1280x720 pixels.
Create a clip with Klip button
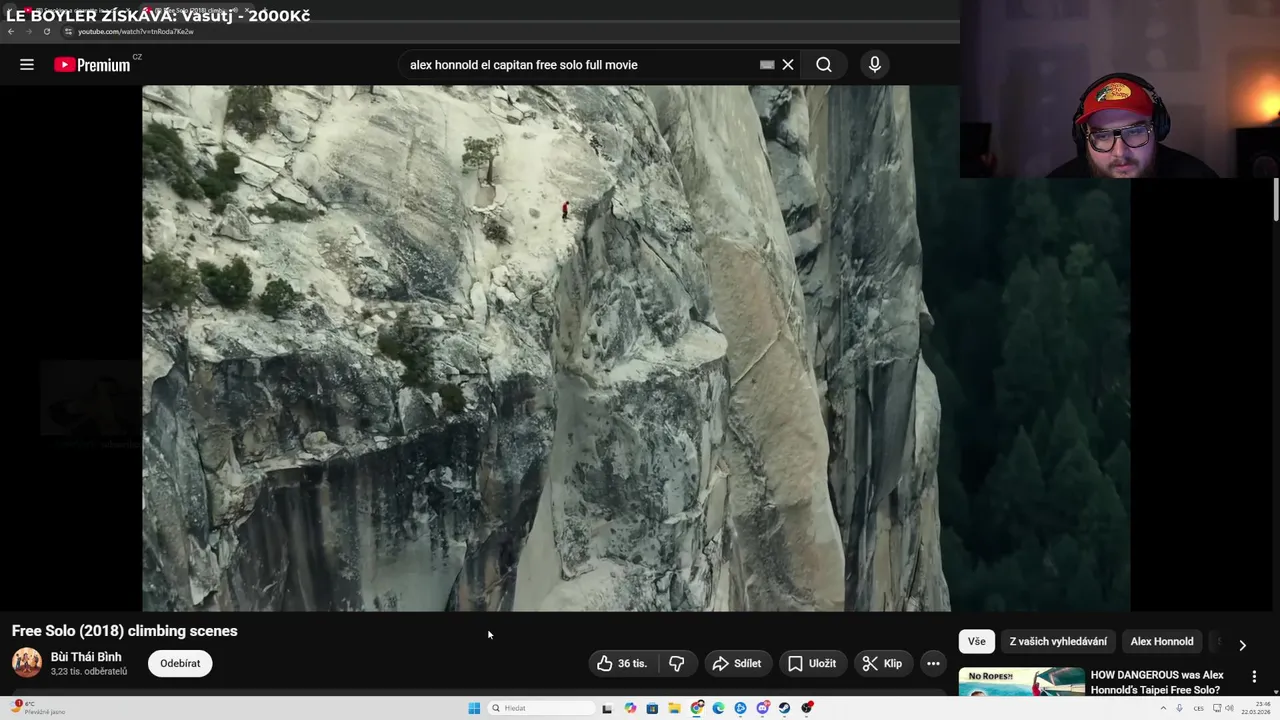coord(883,663)
